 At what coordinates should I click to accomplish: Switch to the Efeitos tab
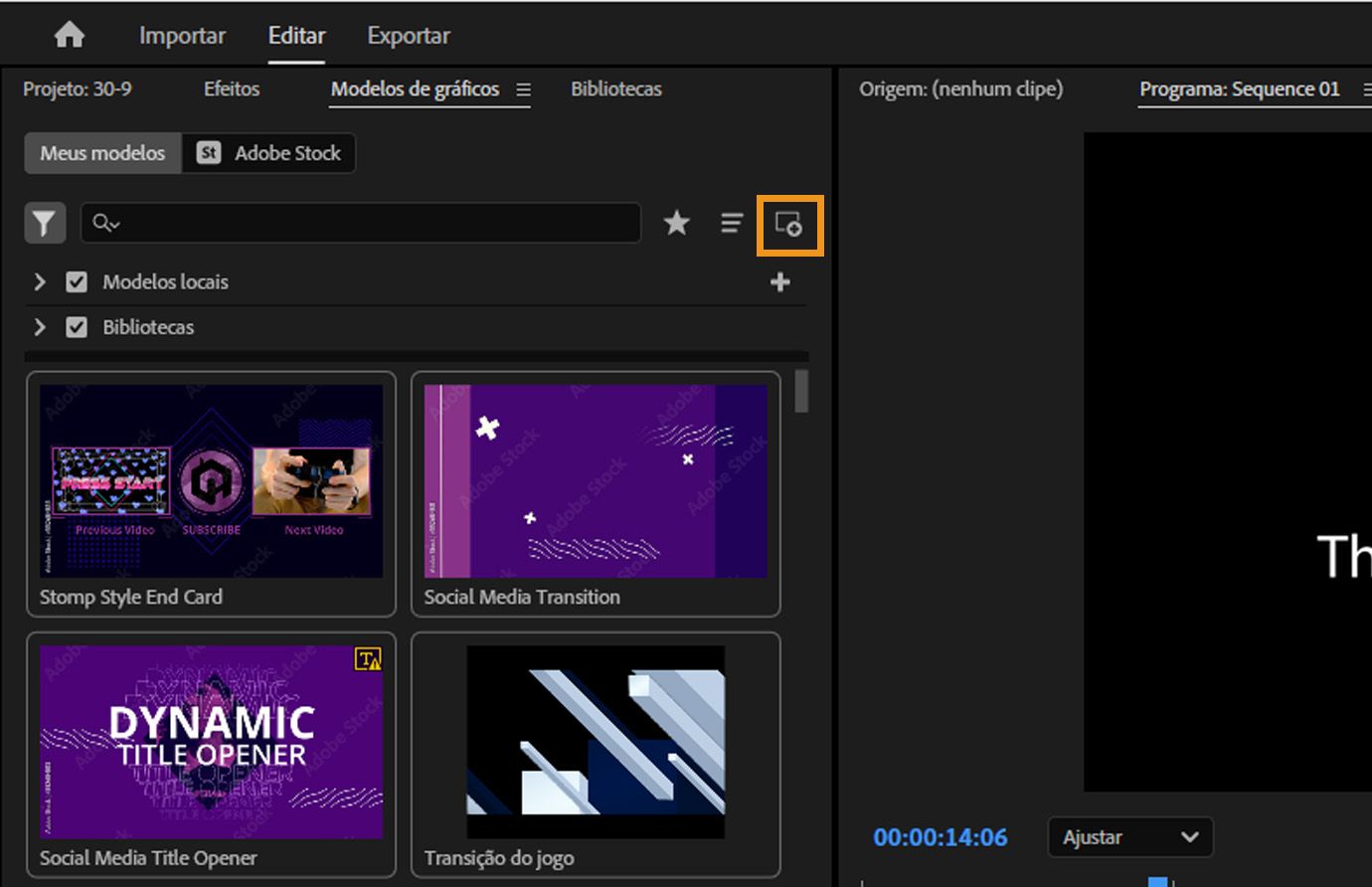(232, 89)
